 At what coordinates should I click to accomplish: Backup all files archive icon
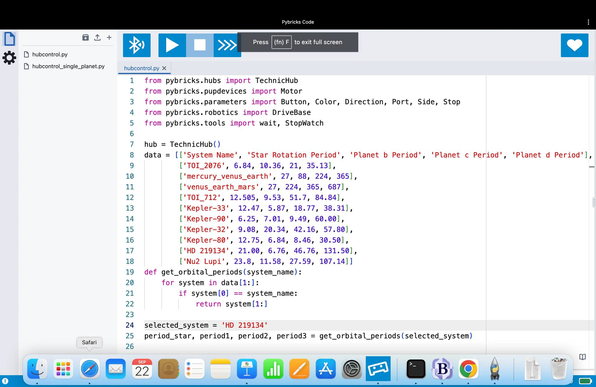pos(86,37)
